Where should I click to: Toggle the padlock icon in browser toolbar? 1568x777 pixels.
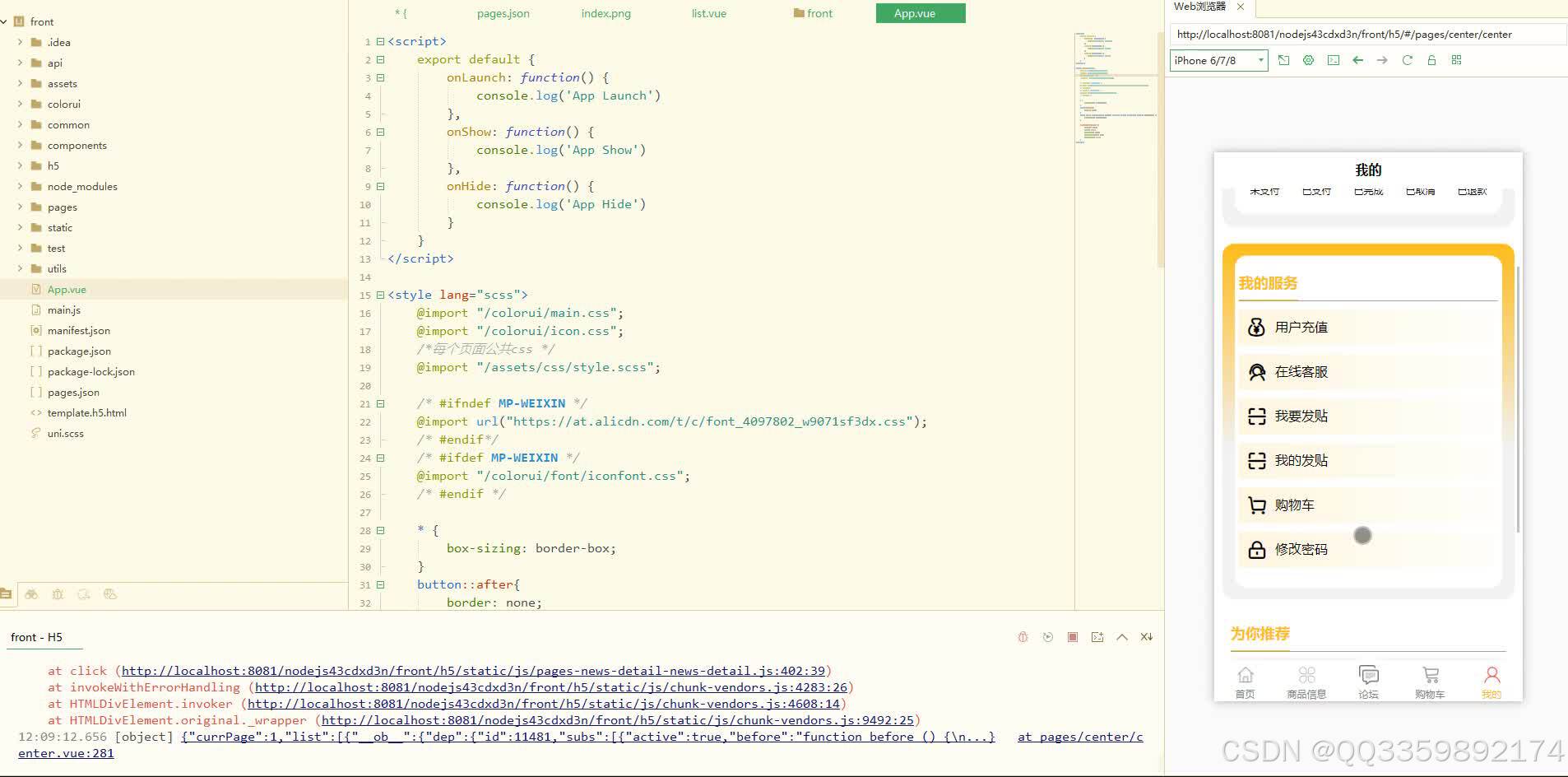click(x=1431, y=60)
